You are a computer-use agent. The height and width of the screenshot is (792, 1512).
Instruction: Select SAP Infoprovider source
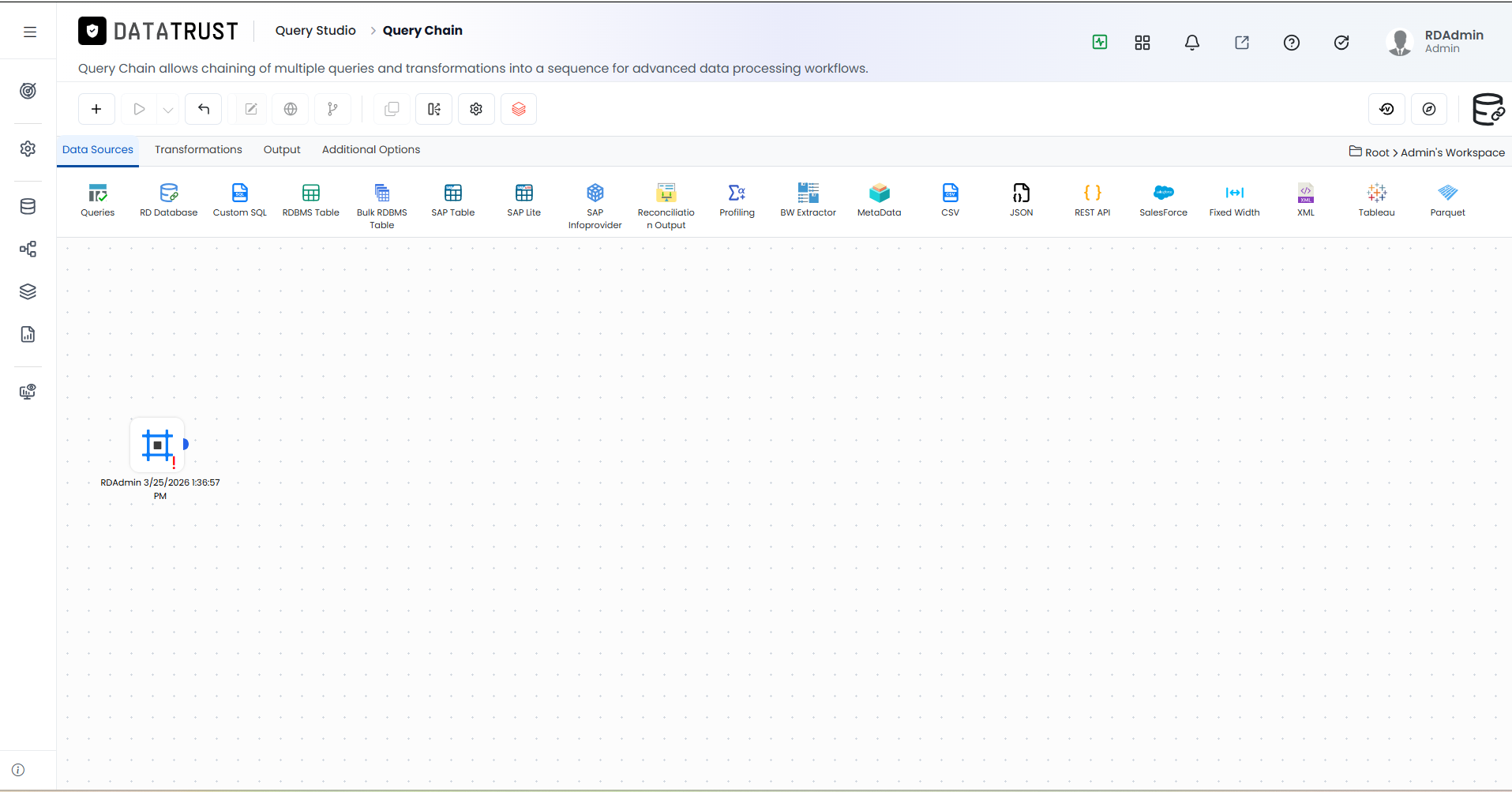coord(595,206)
